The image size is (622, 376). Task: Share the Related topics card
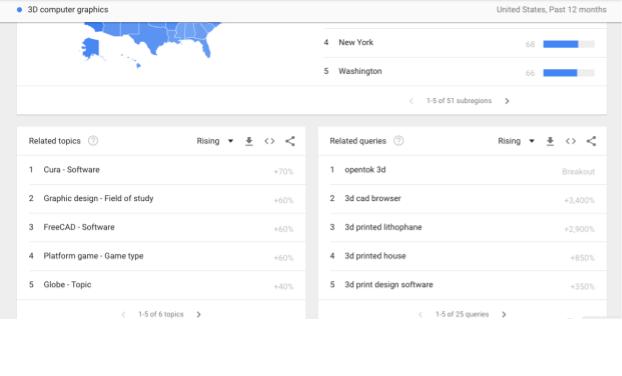290,141
